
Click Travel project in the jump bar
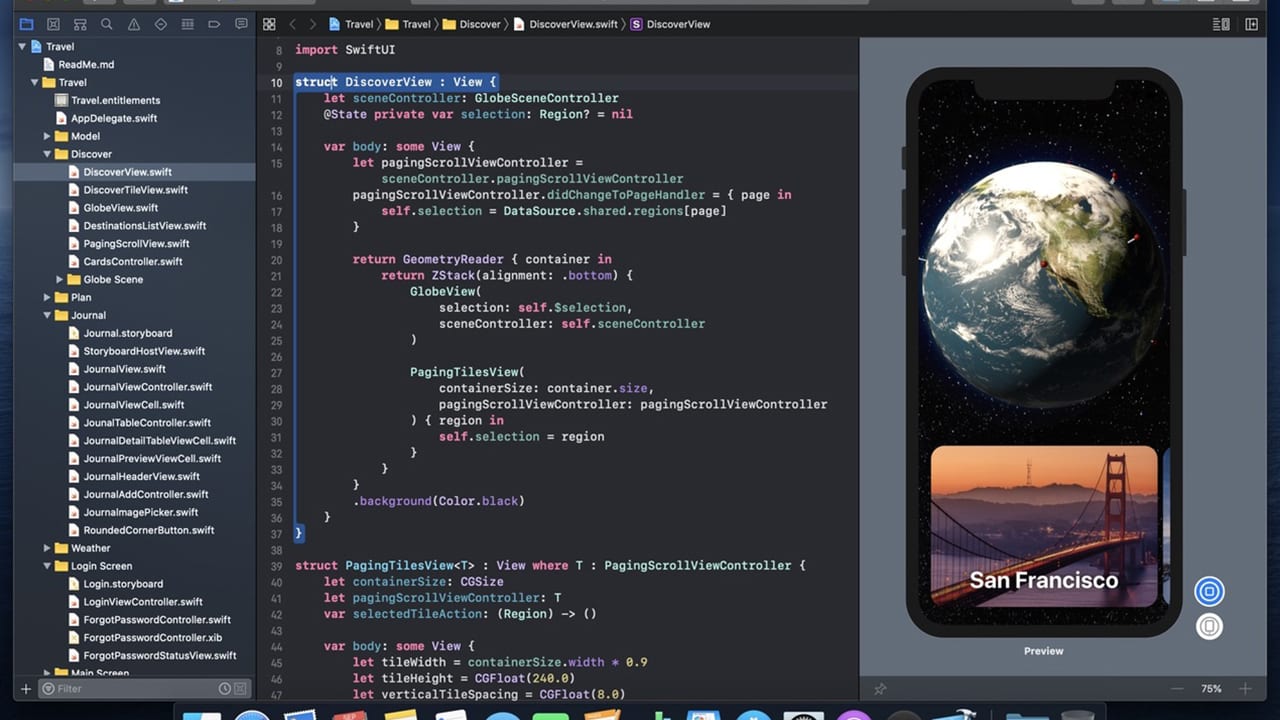(x=350, y=24)
